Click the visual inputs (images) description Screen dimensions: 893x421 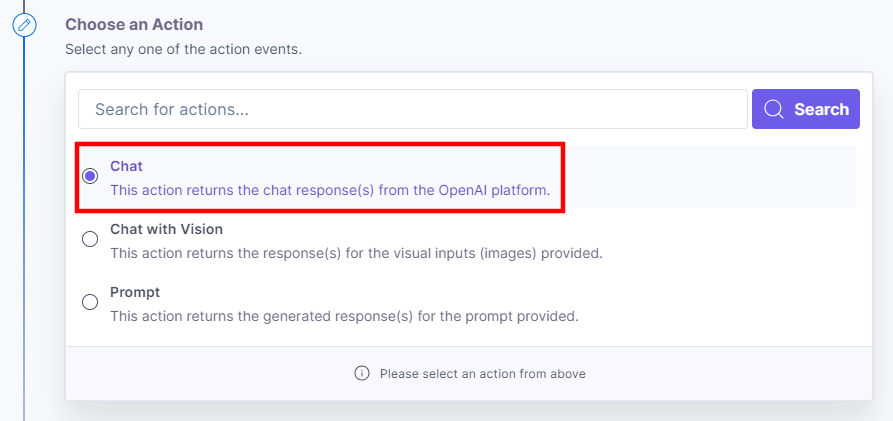(x=356, y=253)
